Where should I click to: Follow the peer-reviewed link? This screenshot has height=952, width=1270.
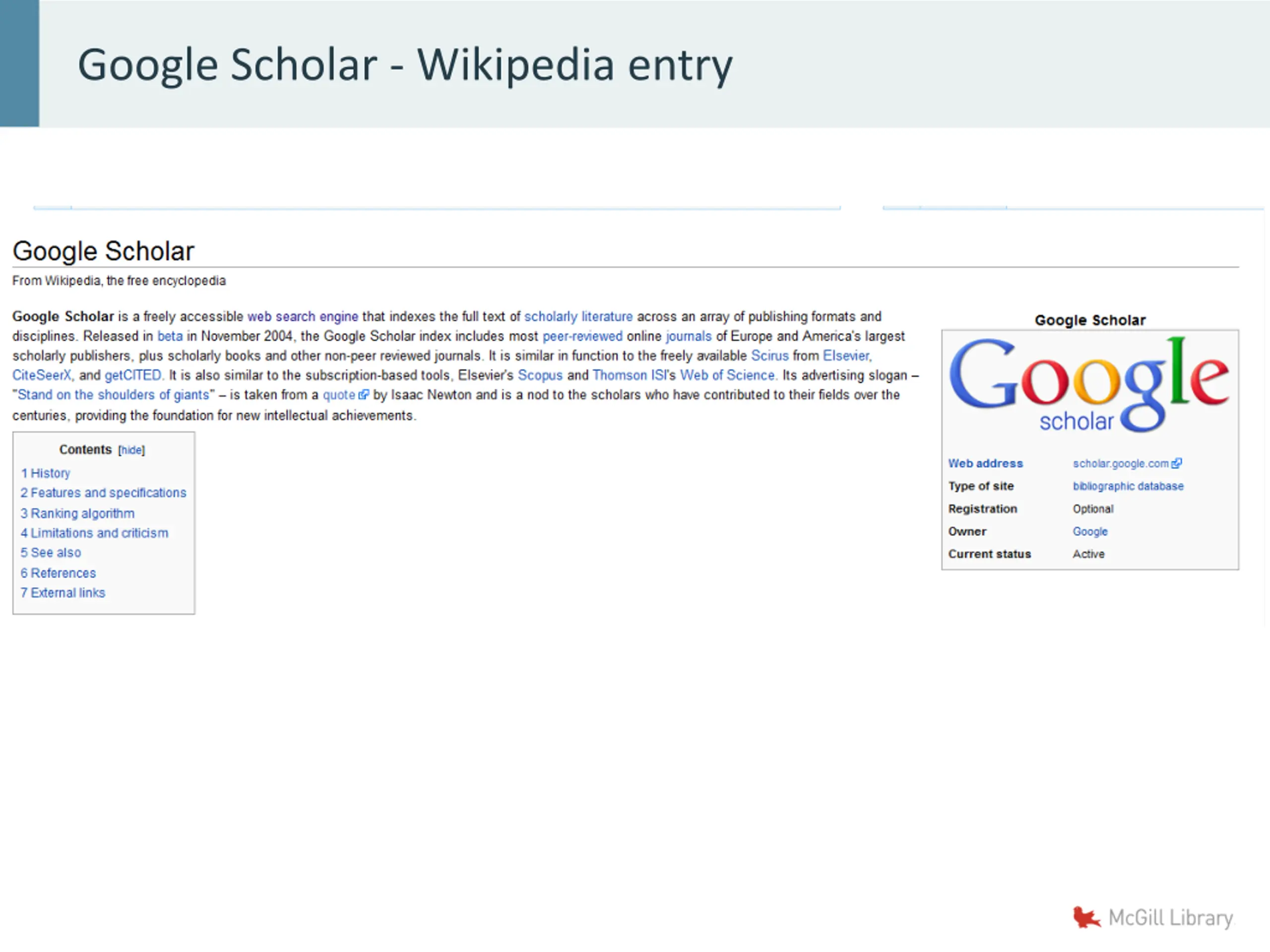click(582, 336)
